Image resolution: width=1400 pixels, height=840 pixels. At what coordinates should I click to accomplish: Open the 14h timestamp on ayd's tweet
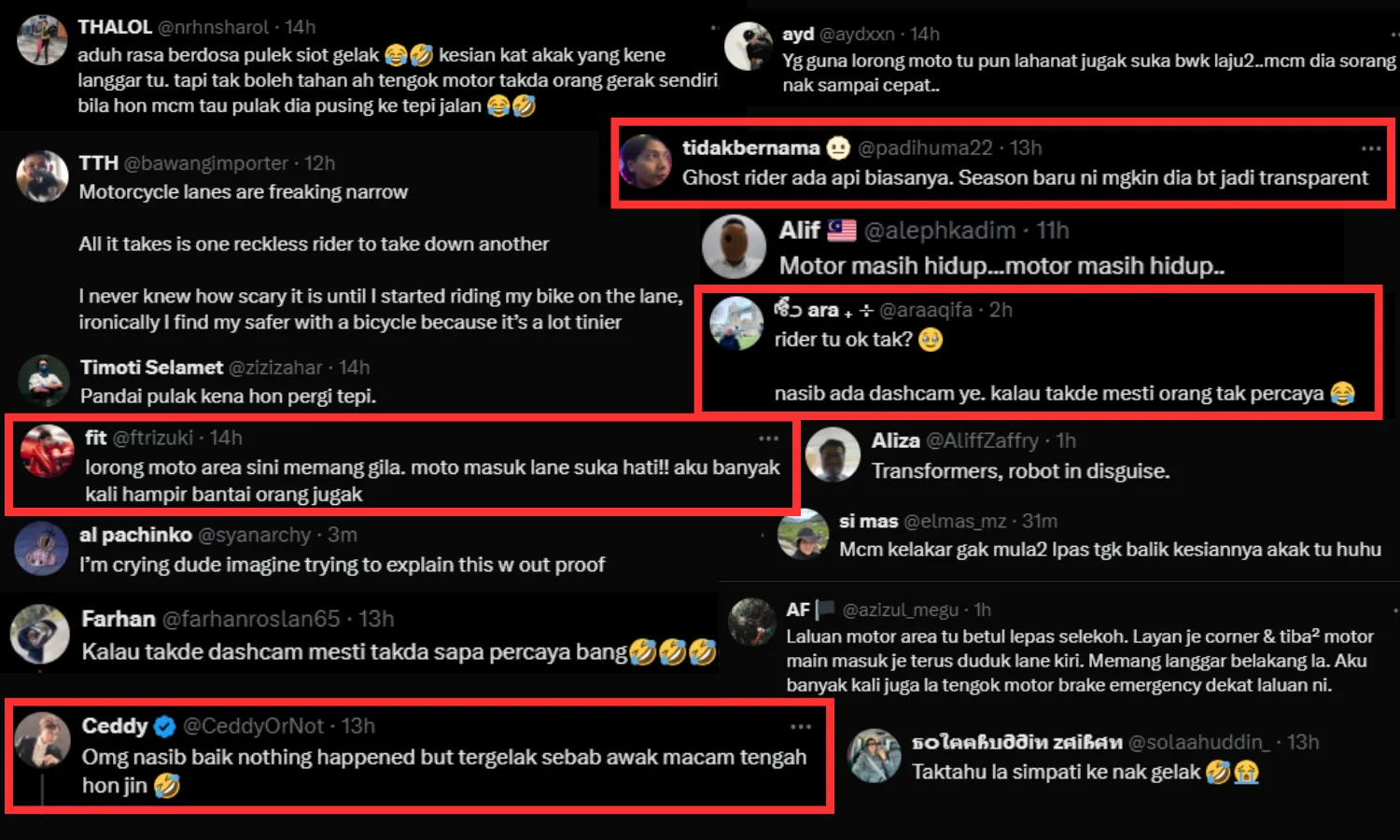tap(925, 34)
